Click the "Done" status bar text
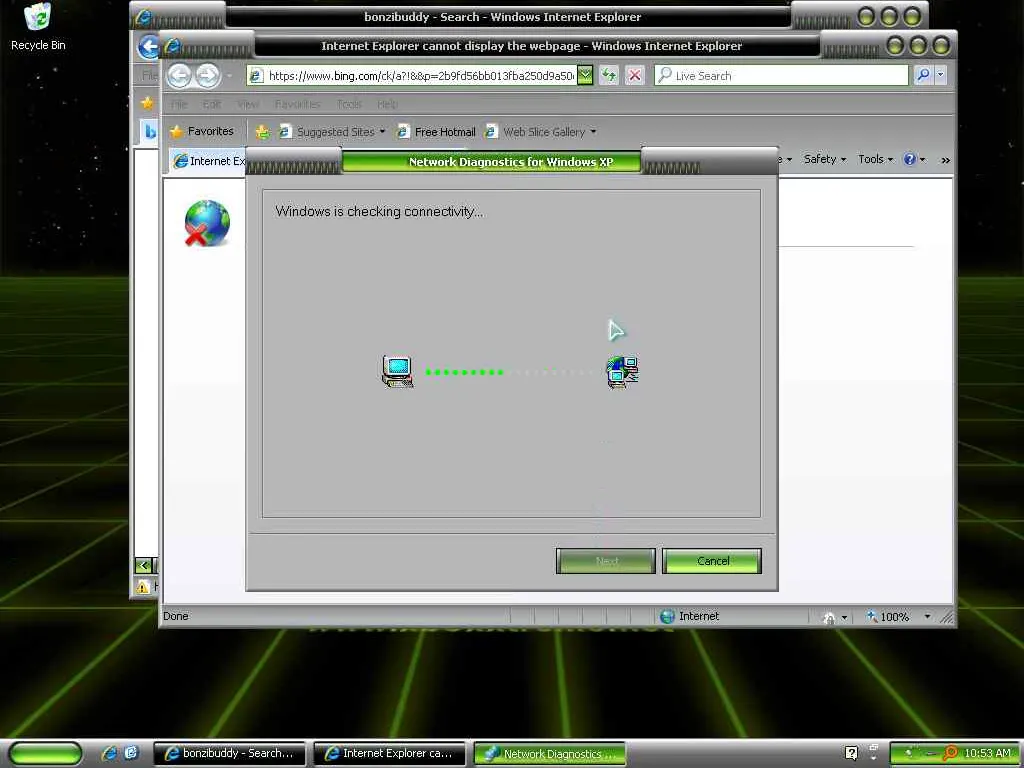This screenshot has width=1024, height=768. pyautogui.click(x=176, y=616)
